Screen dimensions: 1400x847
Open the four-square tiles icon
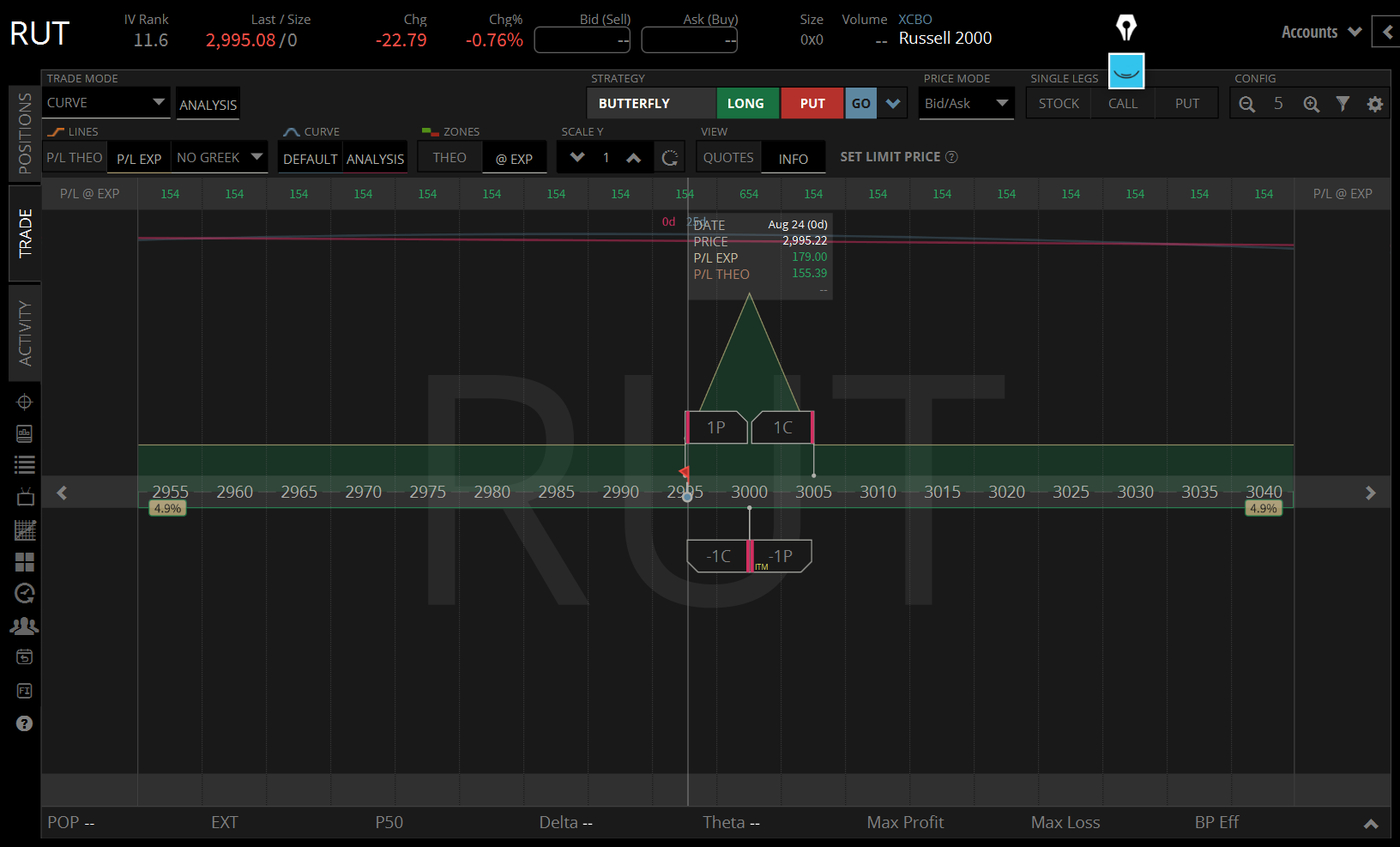pos(25,562)
